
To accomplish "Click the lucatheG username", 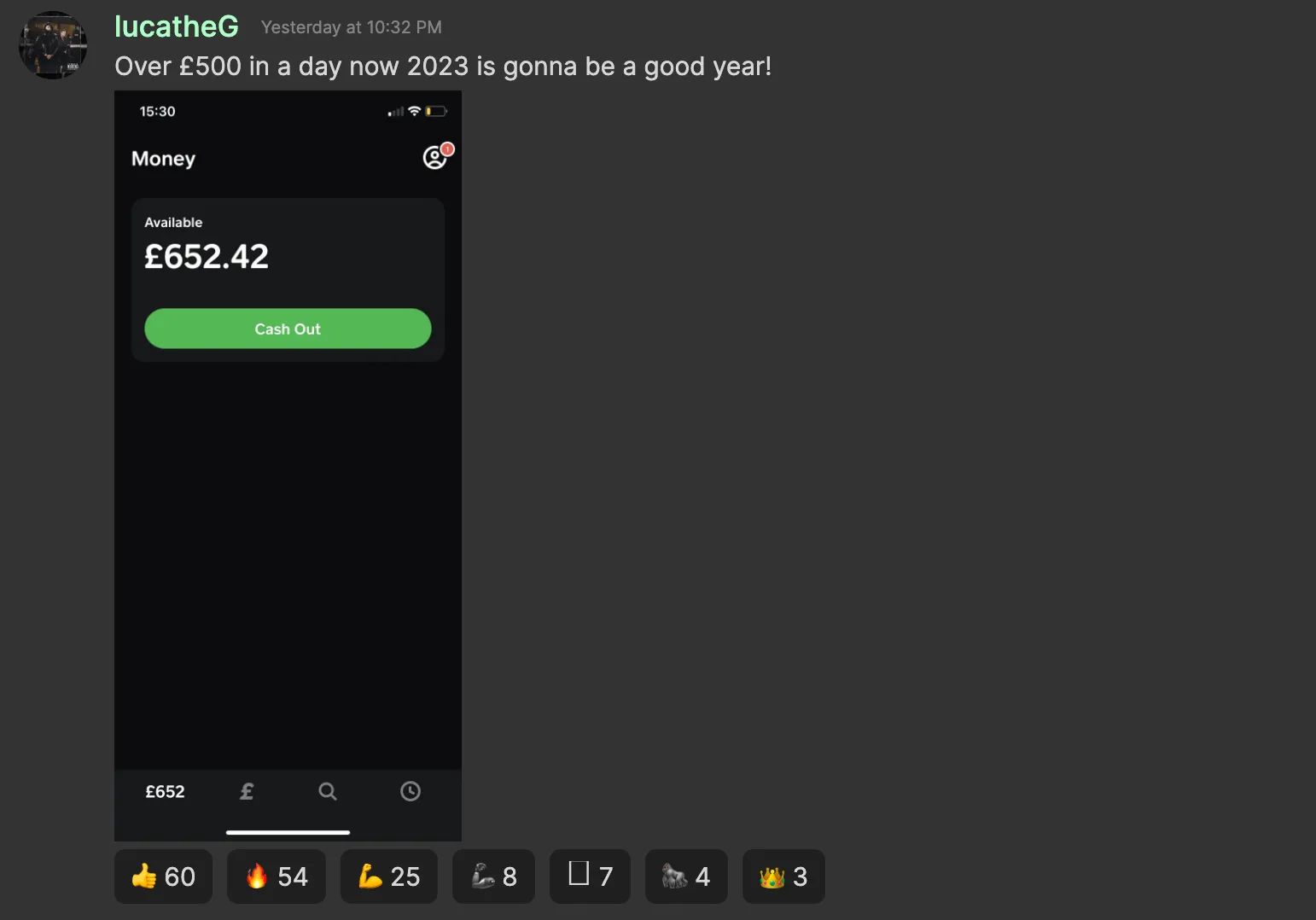I will tap(177, 26).
